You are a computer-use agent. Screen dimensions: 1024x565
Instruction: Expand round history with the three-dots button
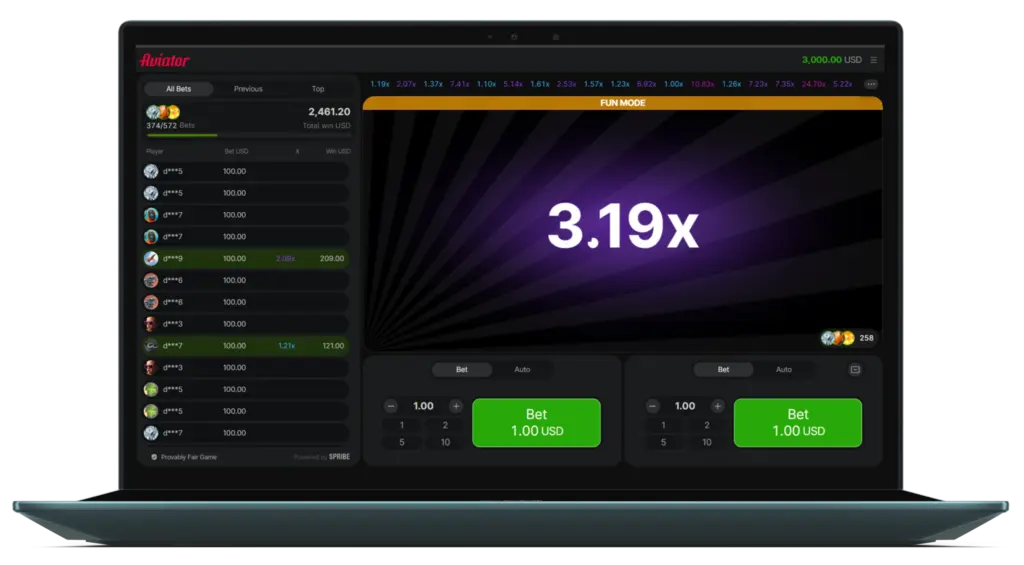(871, 84)
